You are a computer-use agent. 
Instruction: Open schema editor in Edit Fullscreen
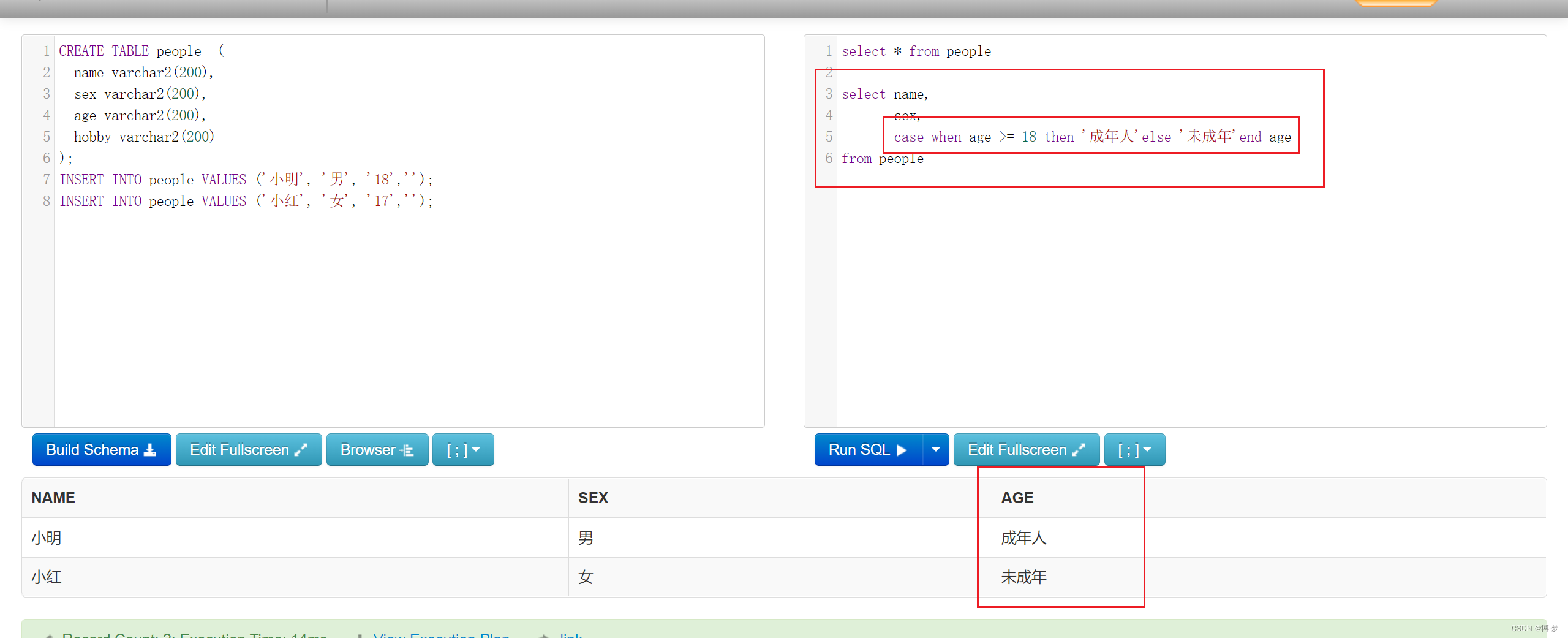[x=249, y=450]
